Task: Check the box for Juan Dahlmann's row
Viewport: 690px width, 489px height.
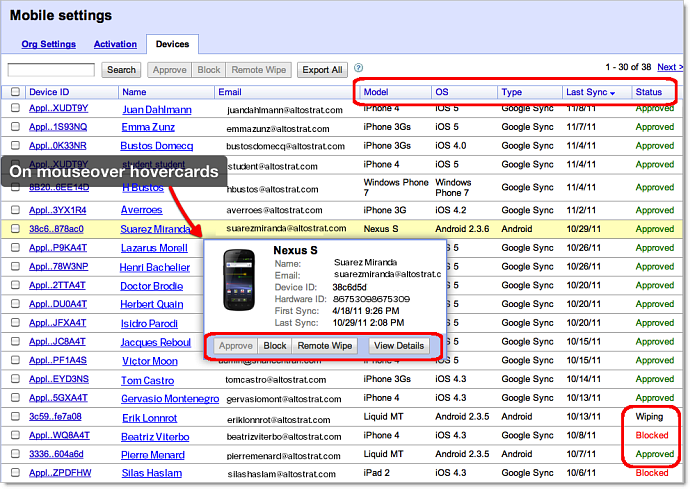Action: pos(15,109)
